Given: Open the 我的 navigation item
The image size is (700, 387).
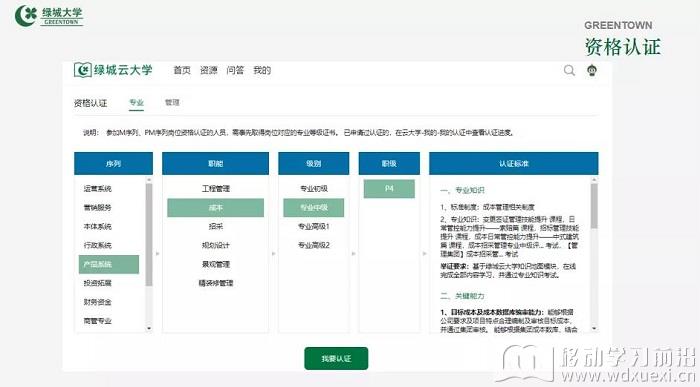Looking at the screenshot, I should click(x=262, y=70).
